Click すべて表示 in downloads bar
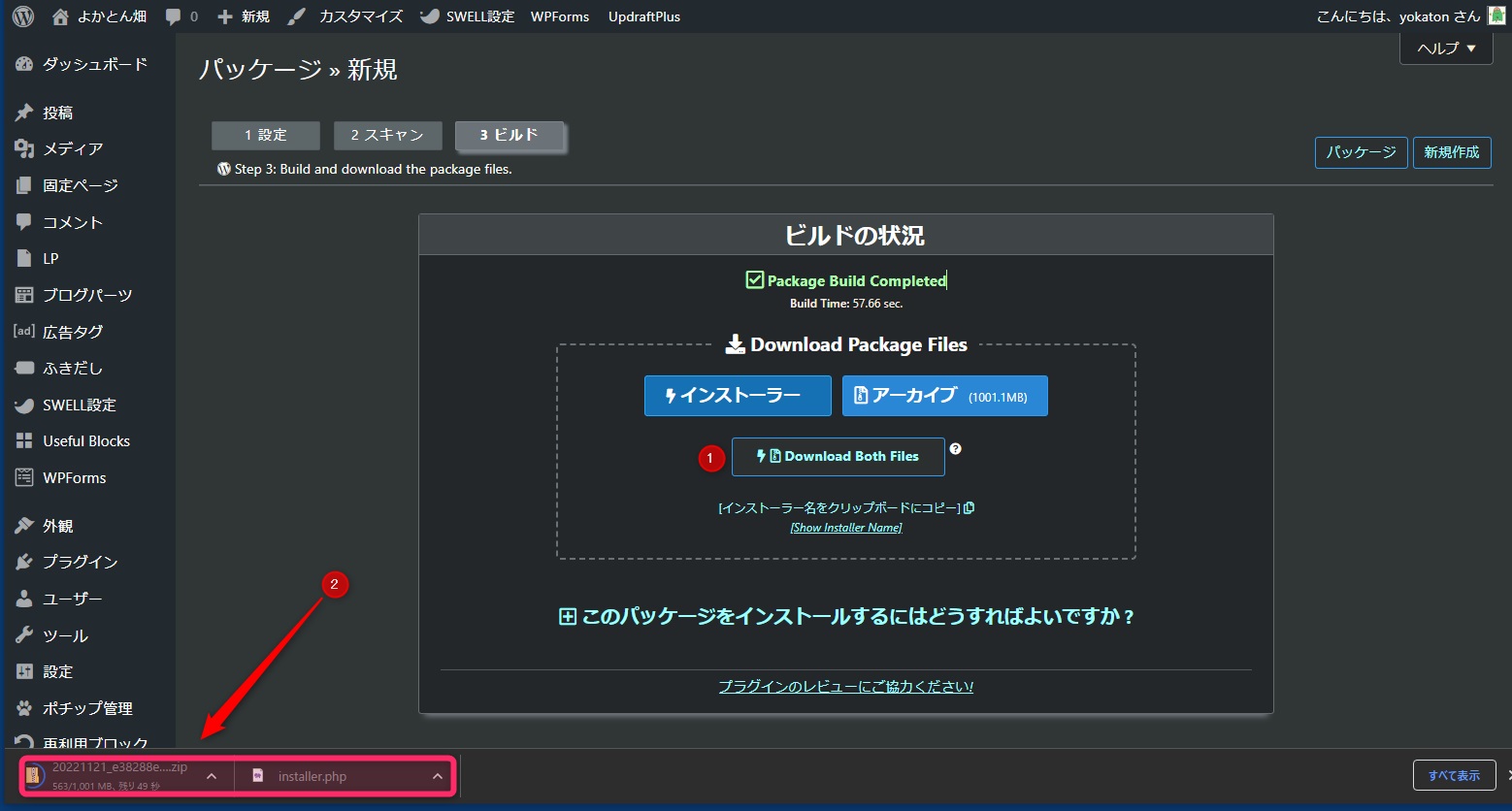 click(x=1453, y=775)
